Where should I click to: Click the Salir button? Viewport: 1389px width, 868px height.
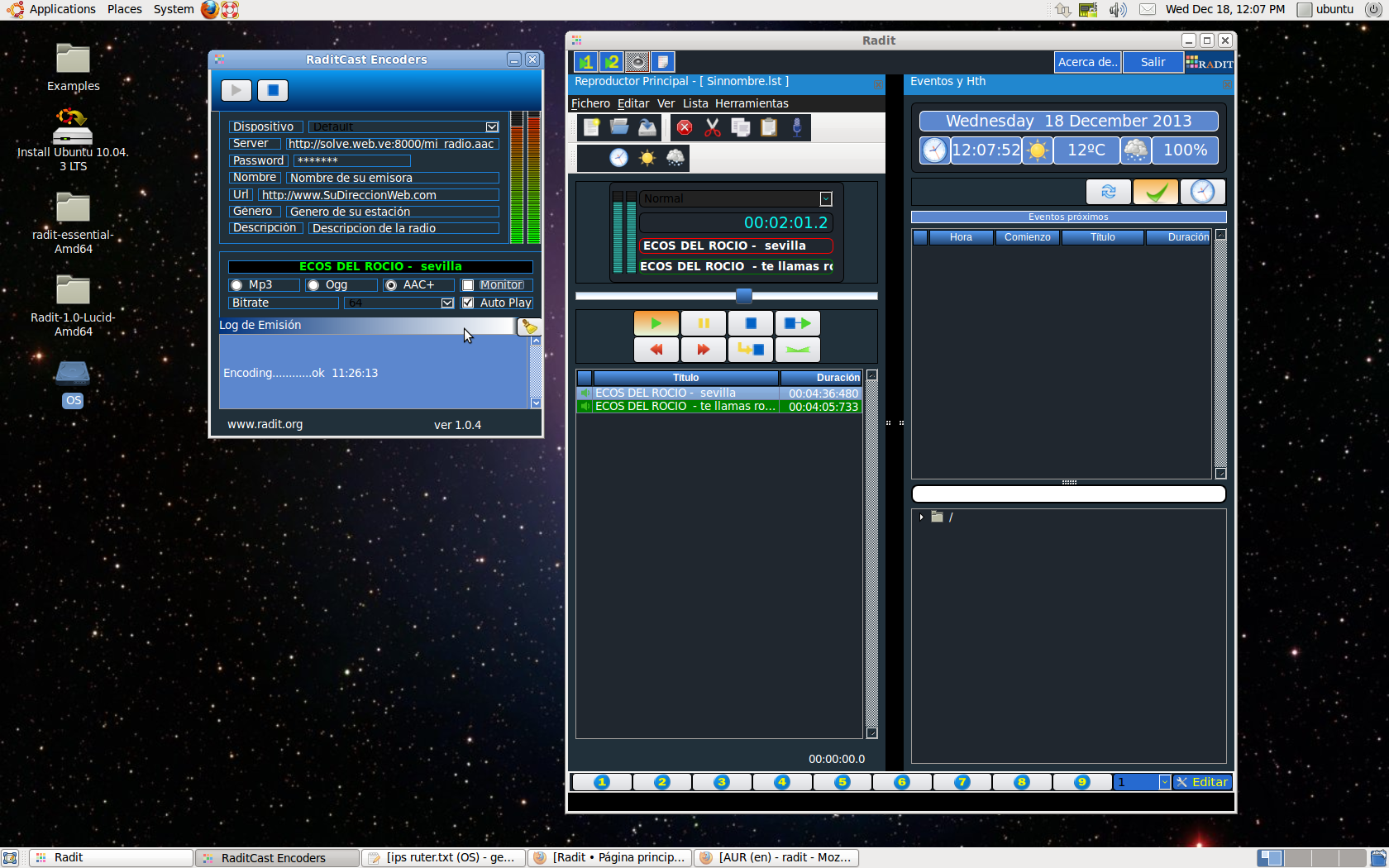pyautogui.click(x=1153, y=62)
